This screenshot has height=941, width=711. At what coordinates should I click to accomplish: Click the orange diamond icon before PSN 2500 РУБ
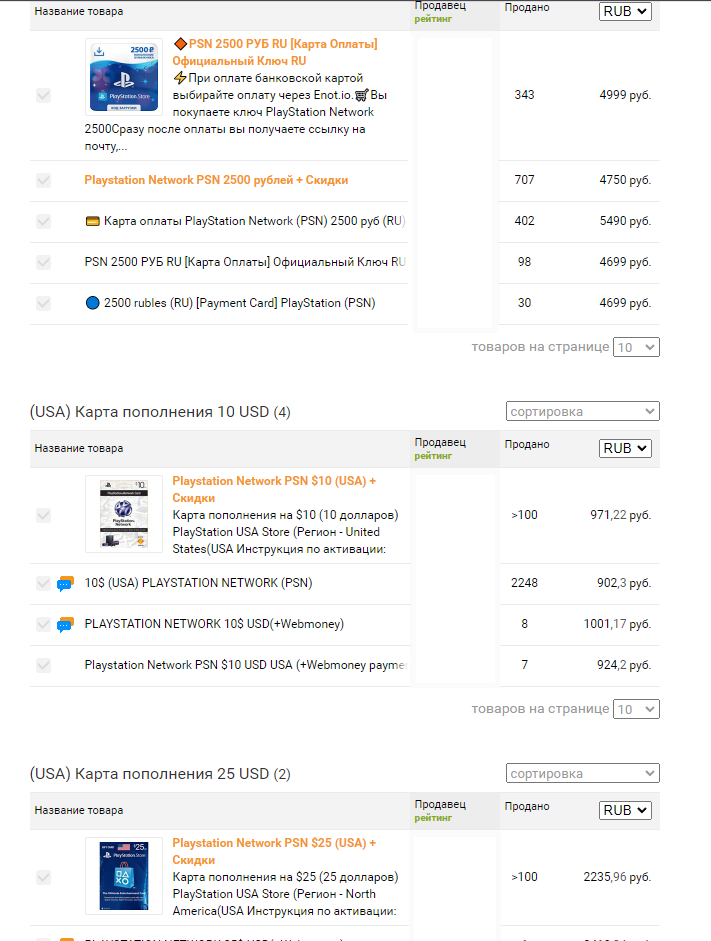click(x=180, y=44)
